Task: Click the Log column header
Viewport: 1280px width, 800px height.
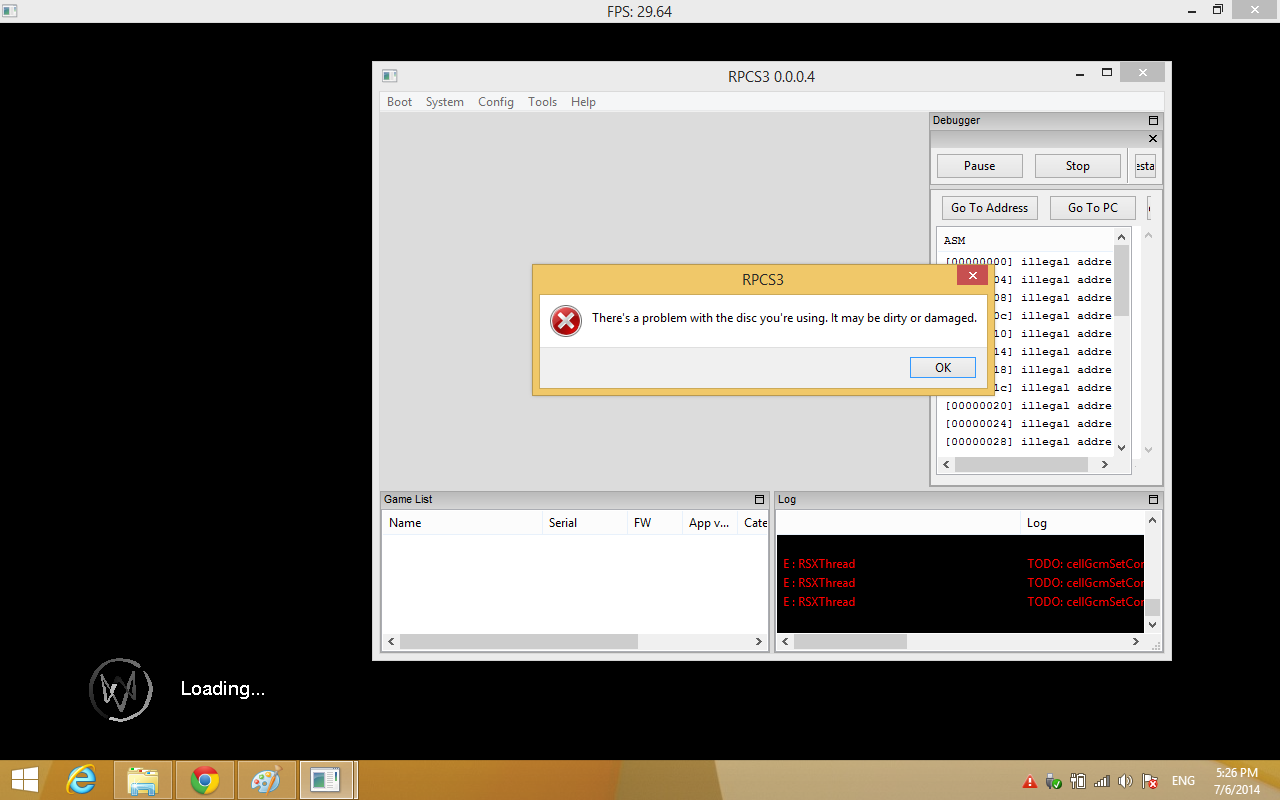Action: 1083,523
